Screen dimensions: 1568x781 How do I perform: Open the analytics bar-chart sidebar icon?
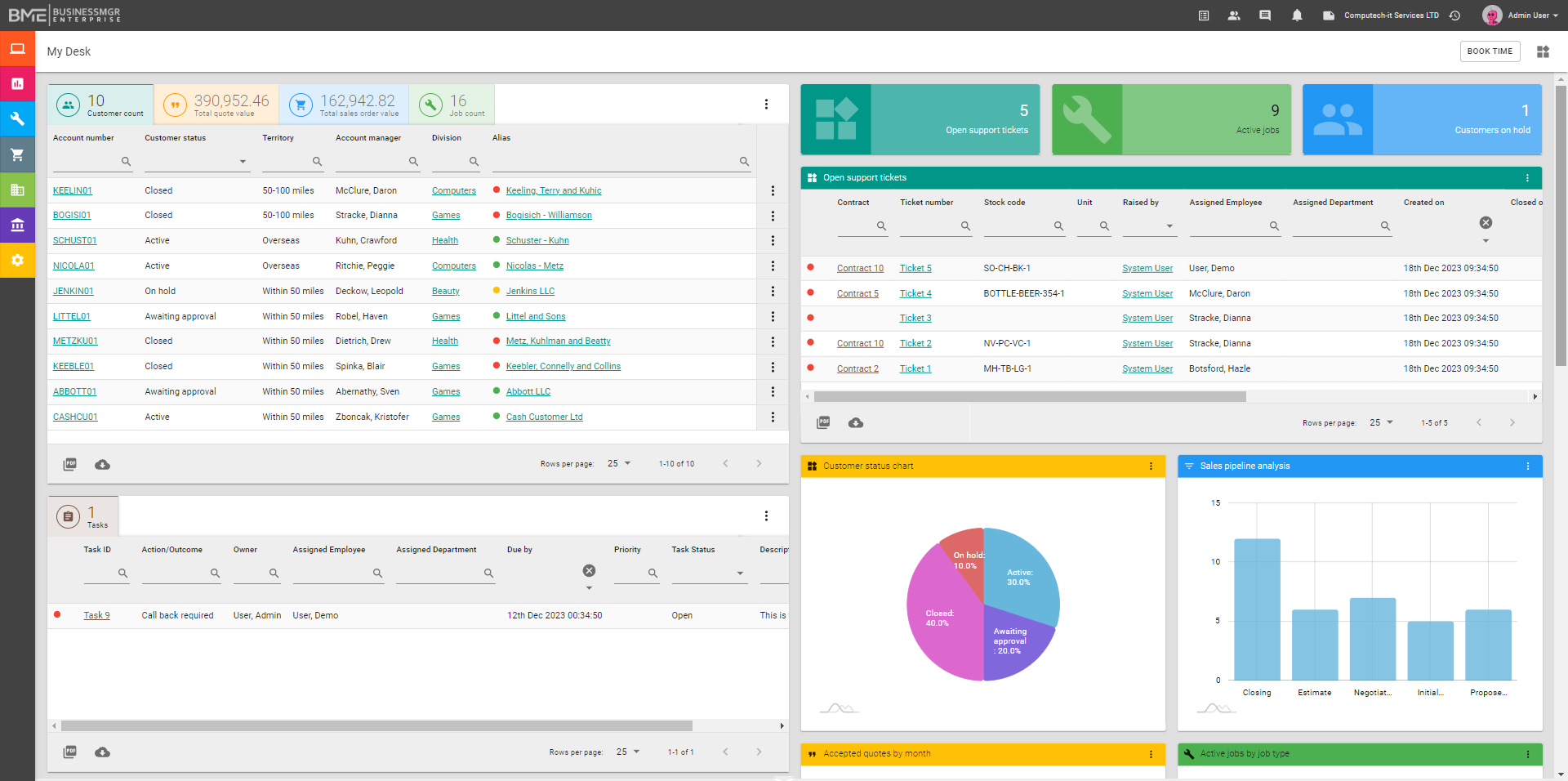pos(18,83)
